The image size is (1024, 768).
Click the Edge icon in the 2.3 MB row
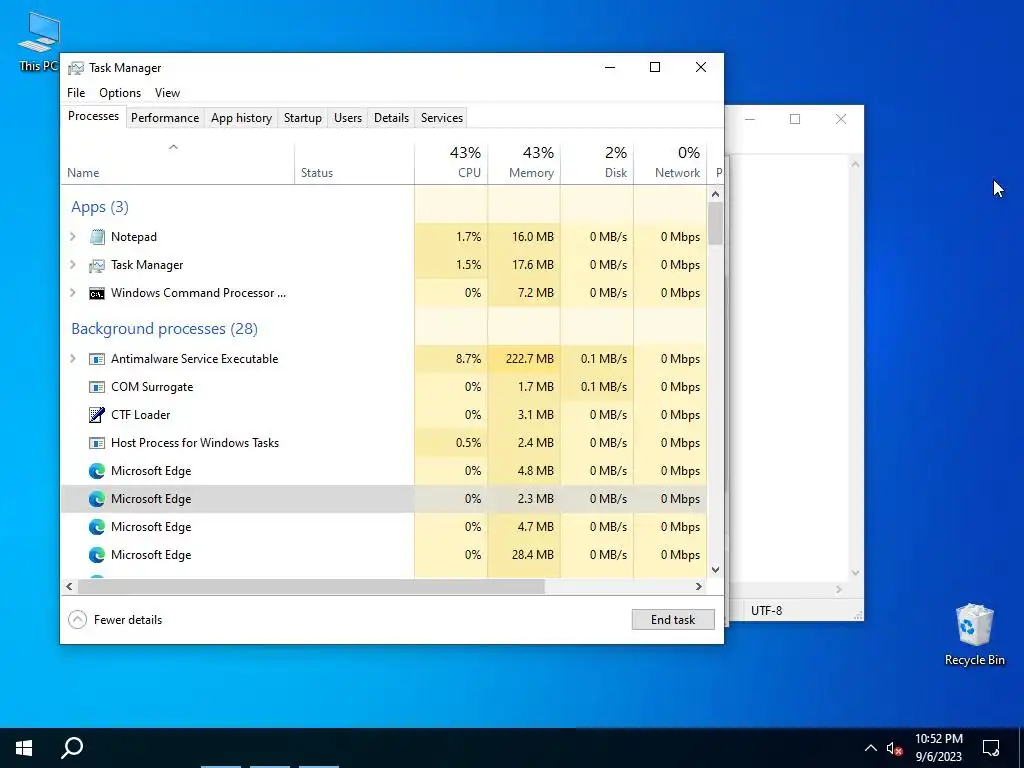coord(97,499)
